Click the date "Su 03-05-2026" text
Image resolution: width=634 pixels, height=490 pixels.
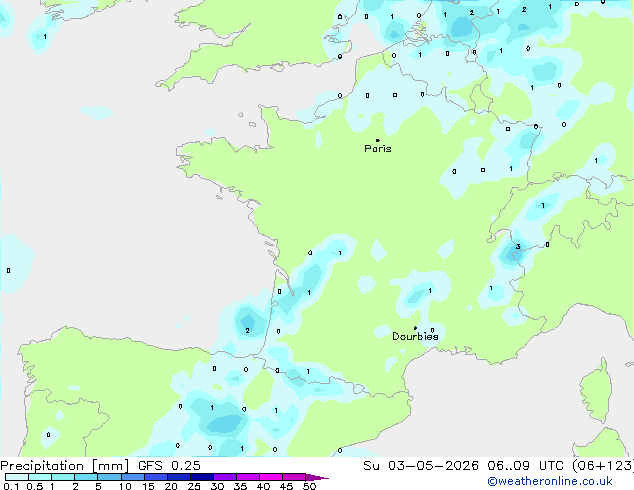[421, 466]
